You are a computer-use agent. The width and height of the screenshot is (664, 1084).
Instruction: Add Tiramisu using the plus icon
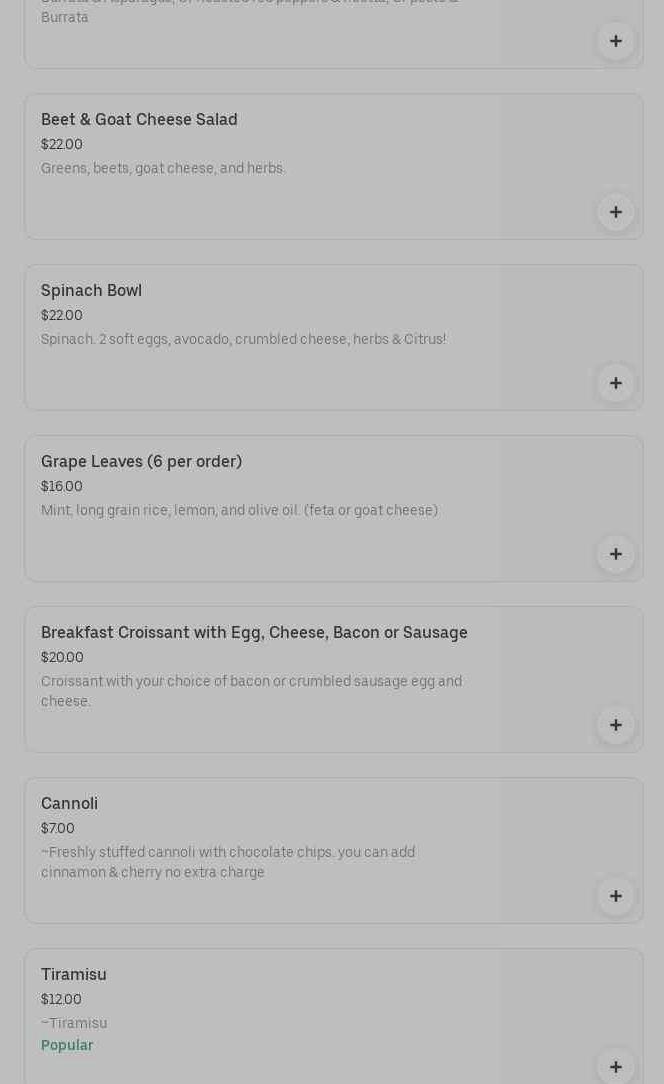615,1066
